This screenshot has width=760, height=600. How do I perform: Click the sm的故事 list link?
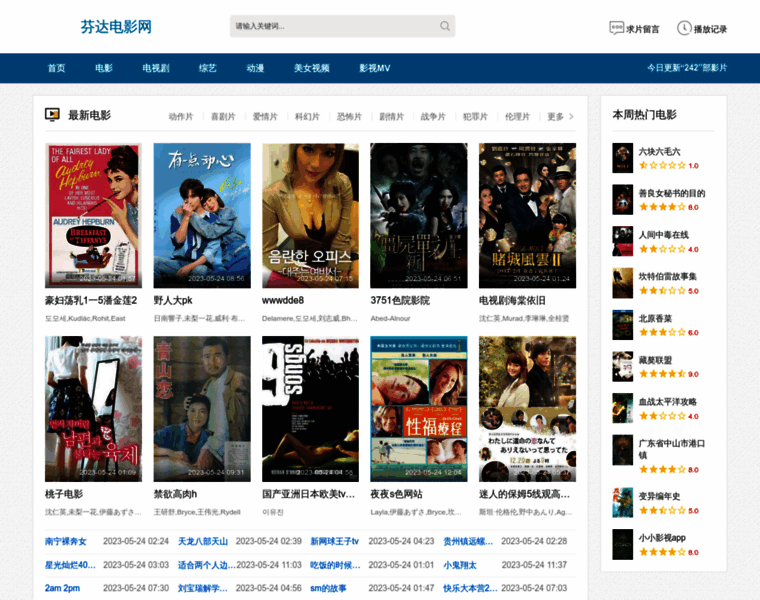point(328,588)
